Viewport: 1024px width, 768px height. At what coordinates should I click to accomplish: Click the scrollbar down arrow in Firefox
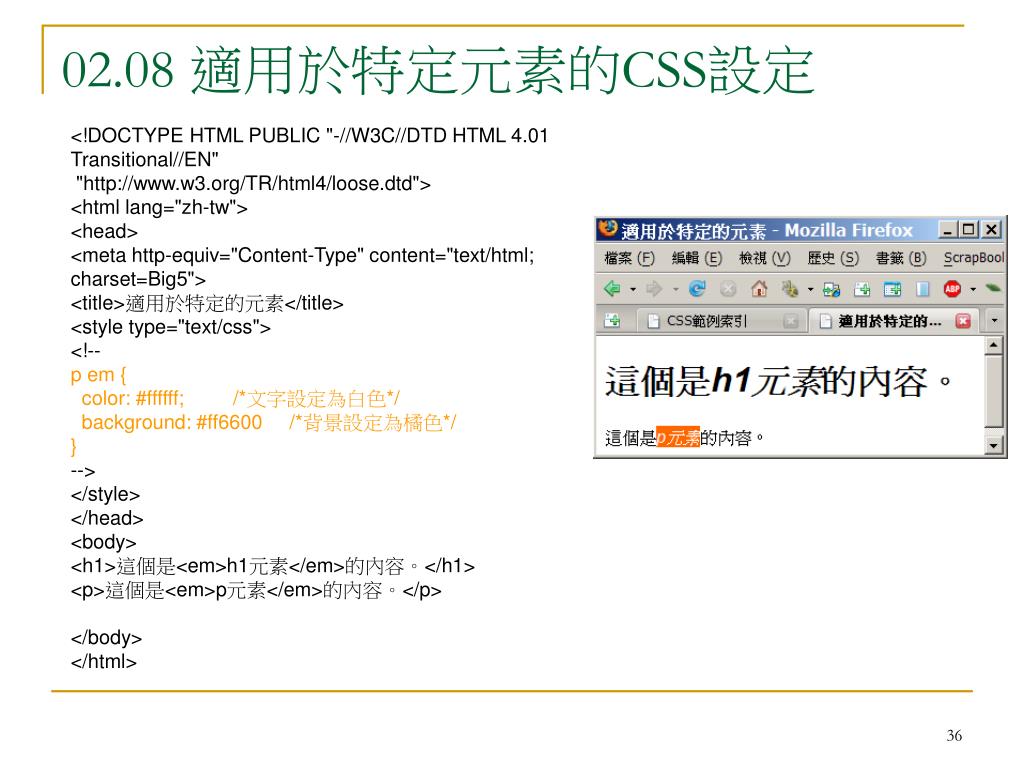[x=993, y=445]
